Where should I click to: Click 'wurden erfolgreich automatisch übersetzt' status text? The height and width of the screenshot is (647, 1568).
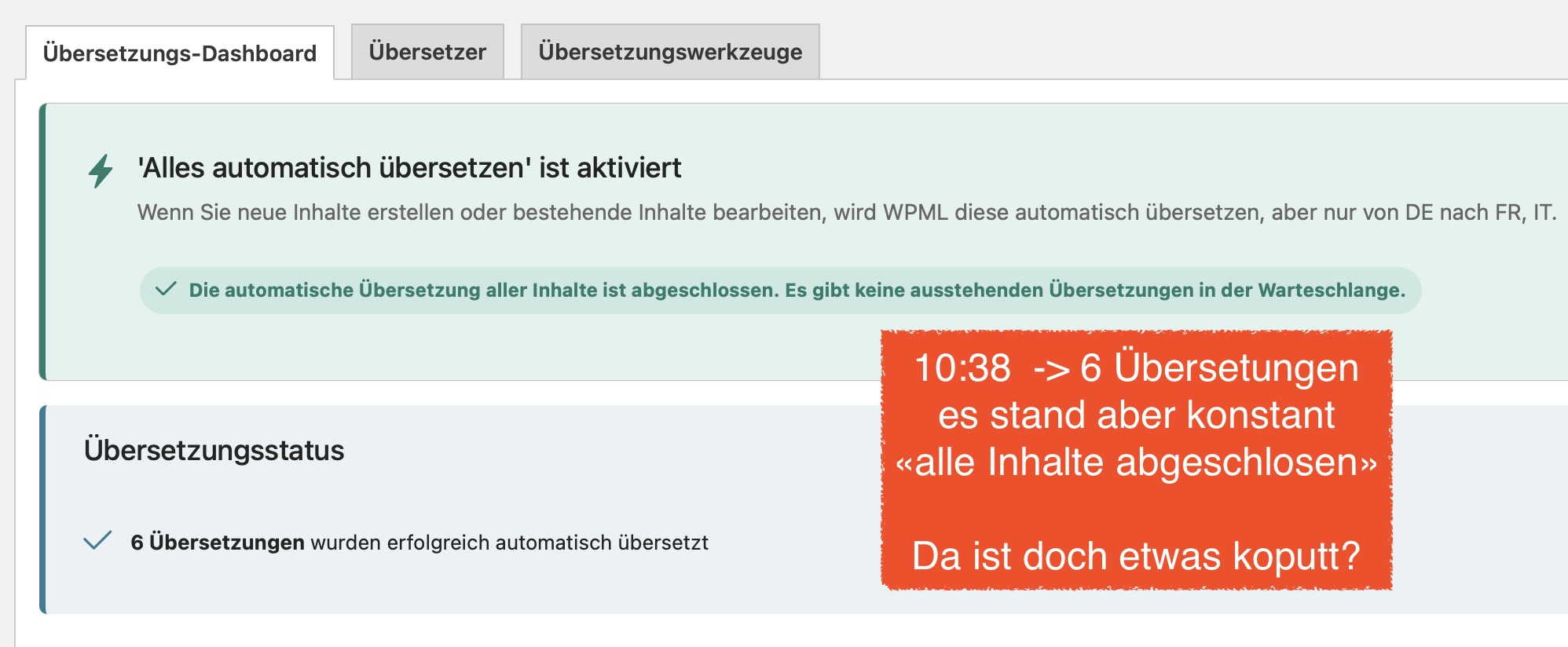[509, 543]
